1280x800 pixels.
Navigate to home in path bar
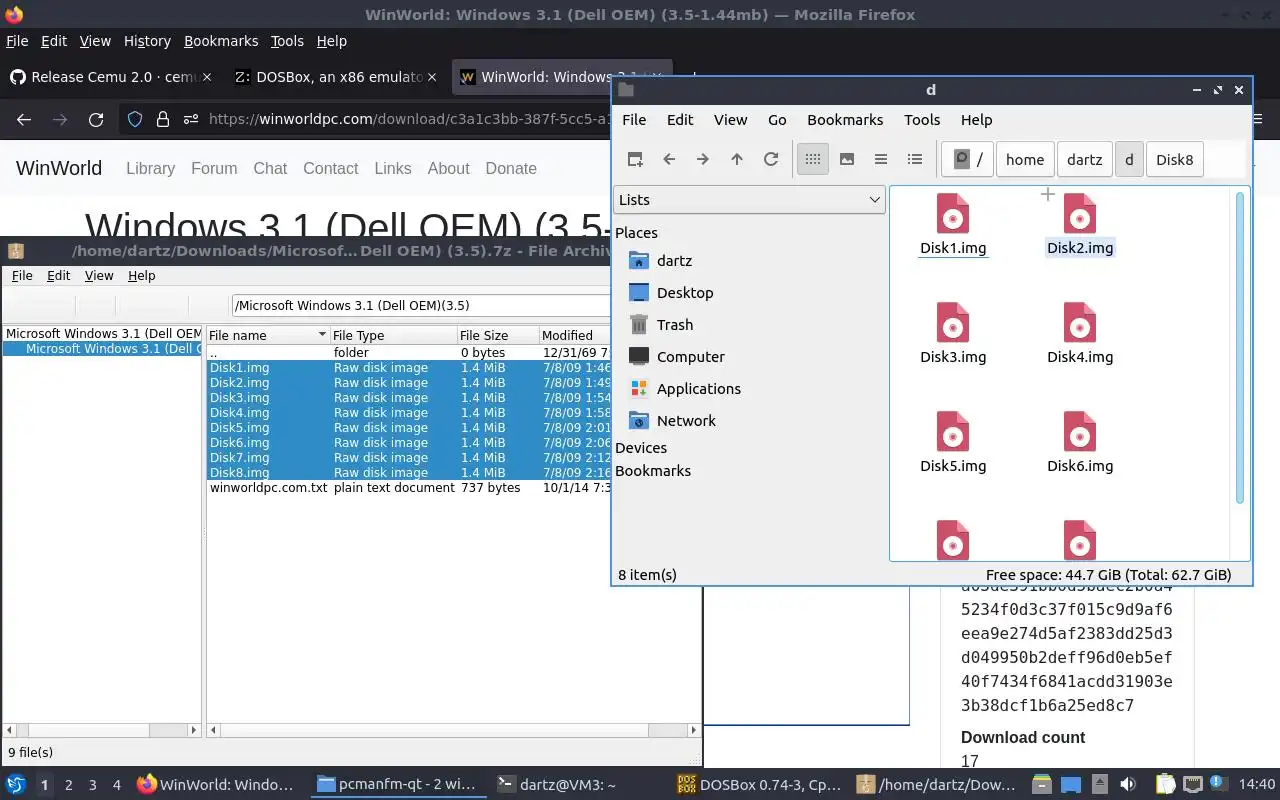coord(1025,159)
